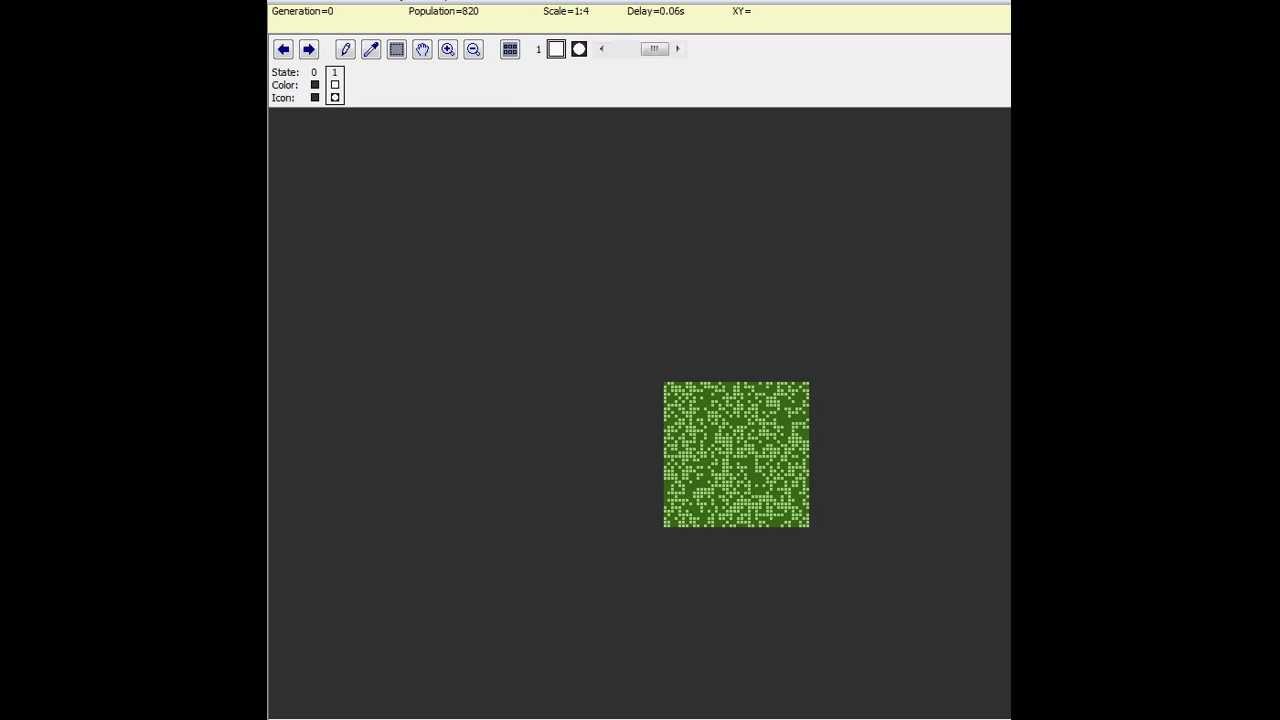1280x720 pixels.
Task: Click the green random cell pattern
Action: pos(736,454)
